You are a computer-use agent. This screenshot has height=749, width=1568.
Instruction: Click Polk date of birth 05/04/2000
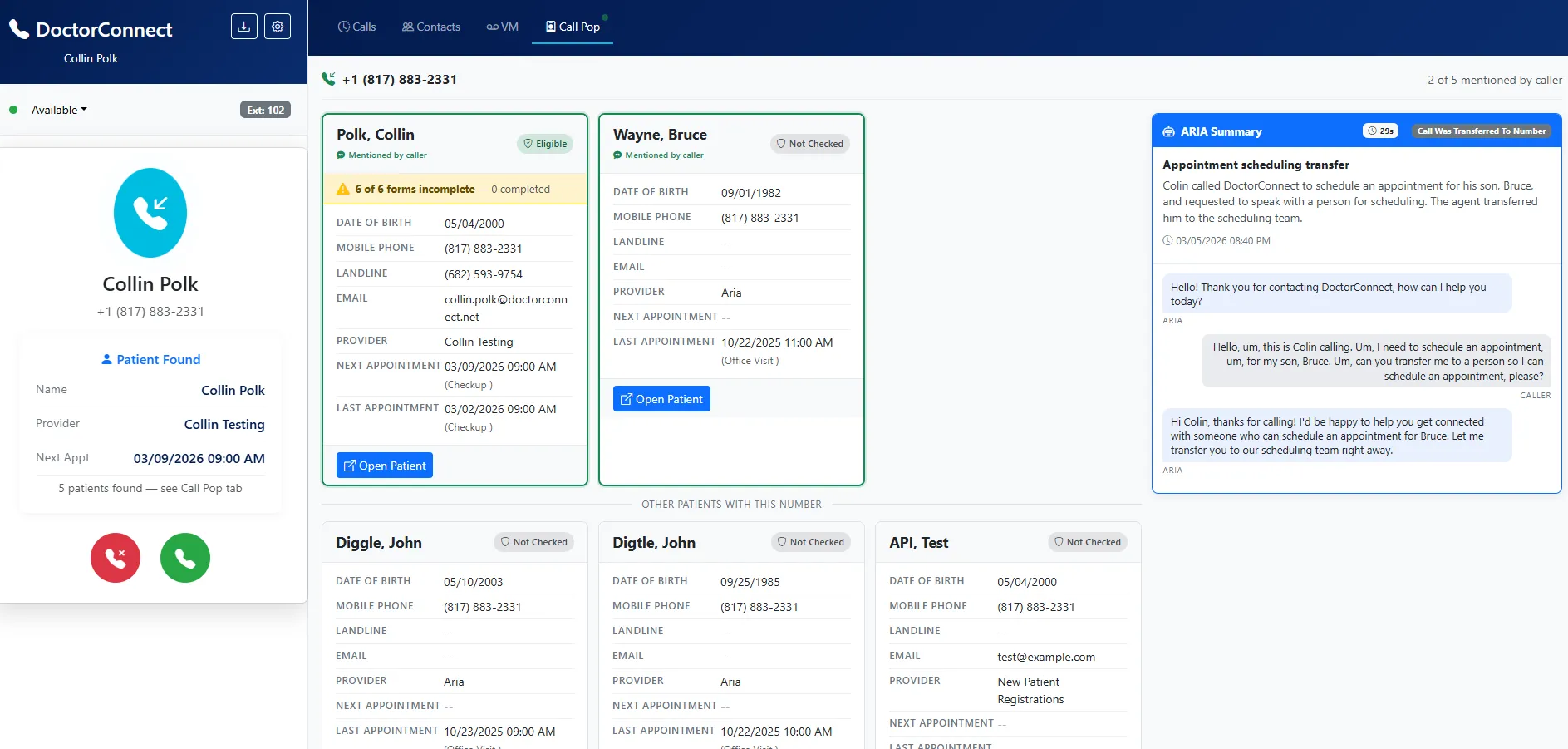pos(474,224)
